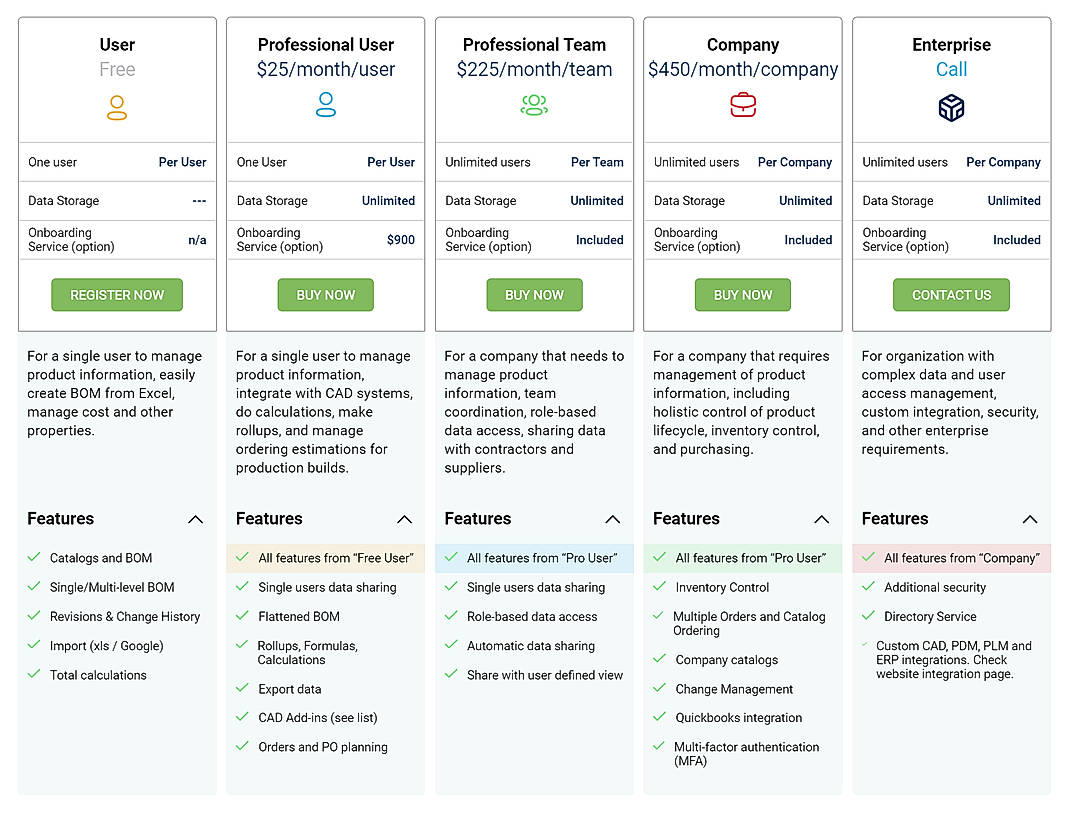
Task: Click the checkmark beside Inventory Control
Action: pyautogui.click(x=660, y=588)
